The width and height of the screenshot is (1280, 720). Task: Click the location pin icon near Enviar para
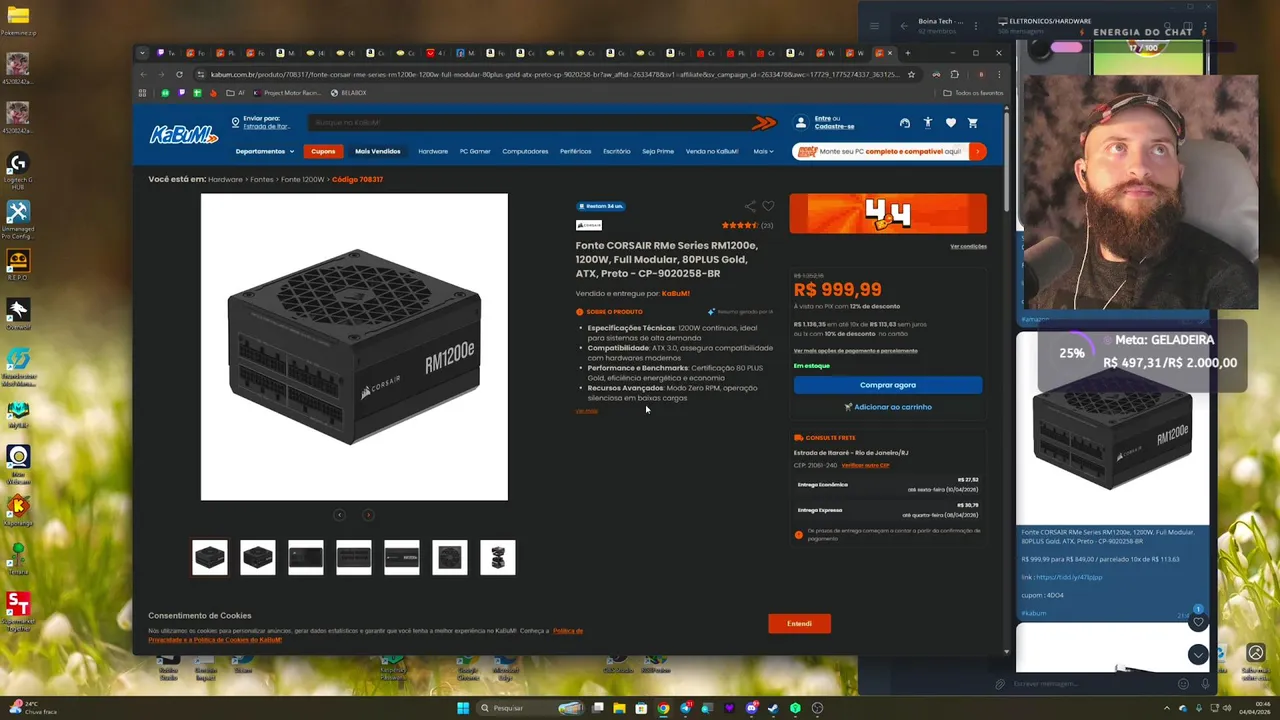(x=235, y=122)
